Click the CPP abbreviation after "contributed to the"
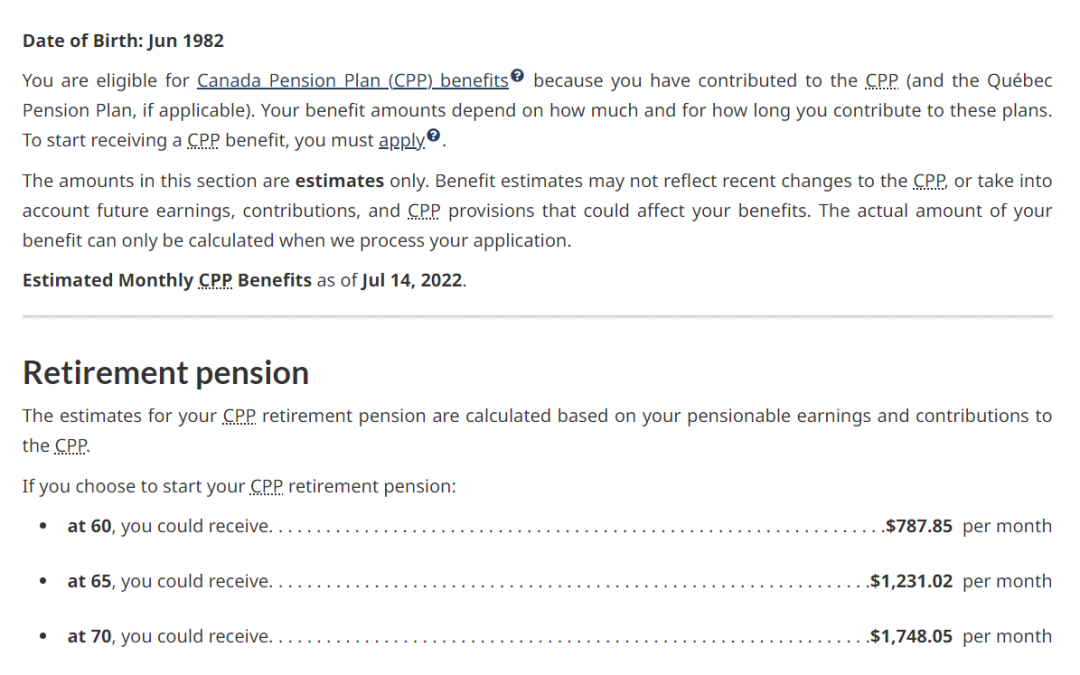Viewport: 1080px width, 675px height. pos(882,81)
